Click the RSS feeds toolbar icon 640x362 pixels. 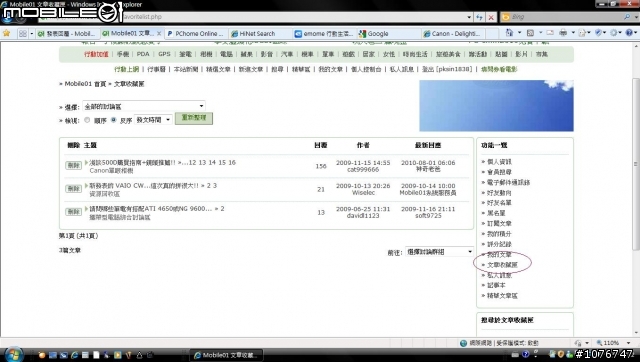(x=530, y=33)
